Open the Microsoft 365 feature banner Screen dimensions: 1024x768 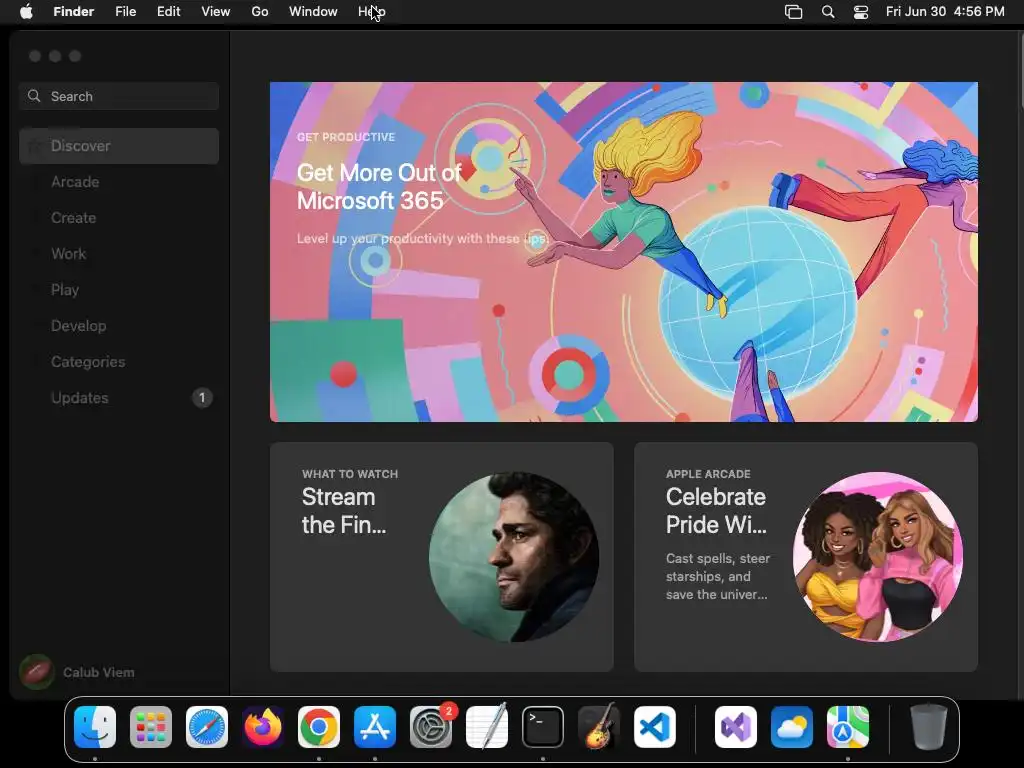point(624,251)
